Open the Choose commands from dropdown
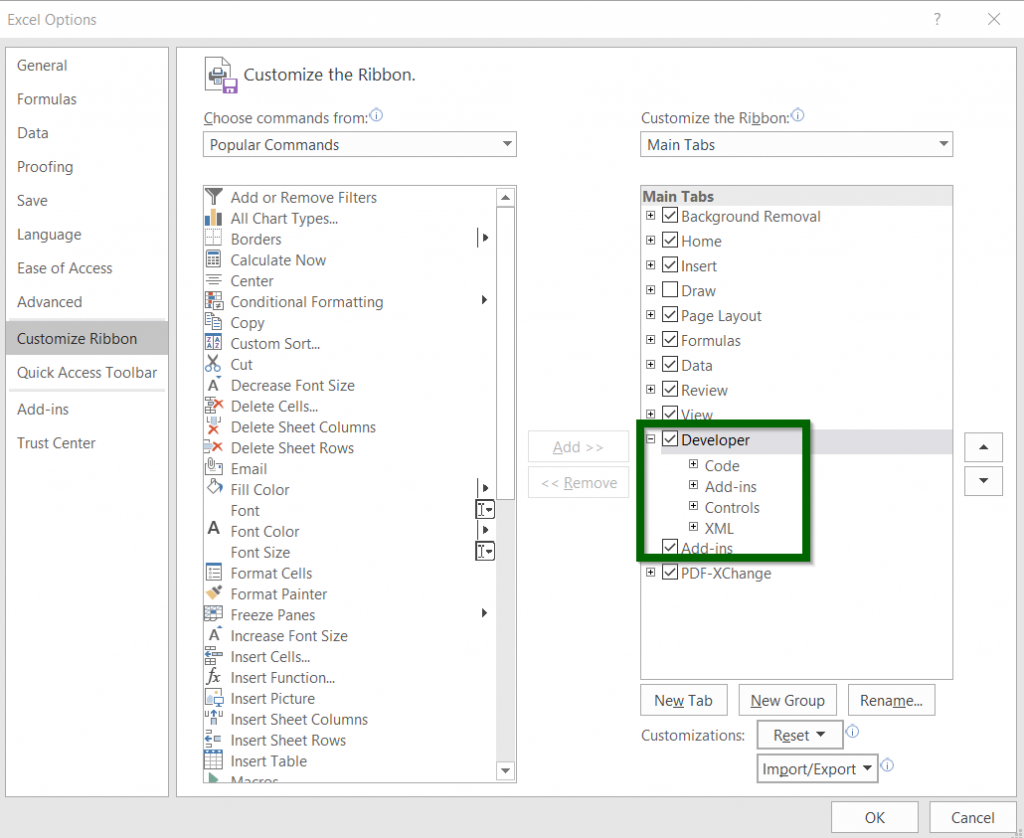 click(x=359, y=145)
